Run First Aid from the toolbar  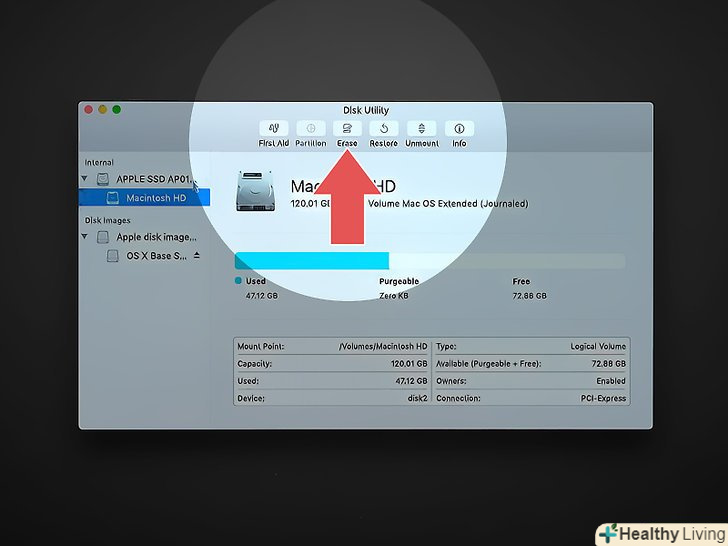click(273, 129)
